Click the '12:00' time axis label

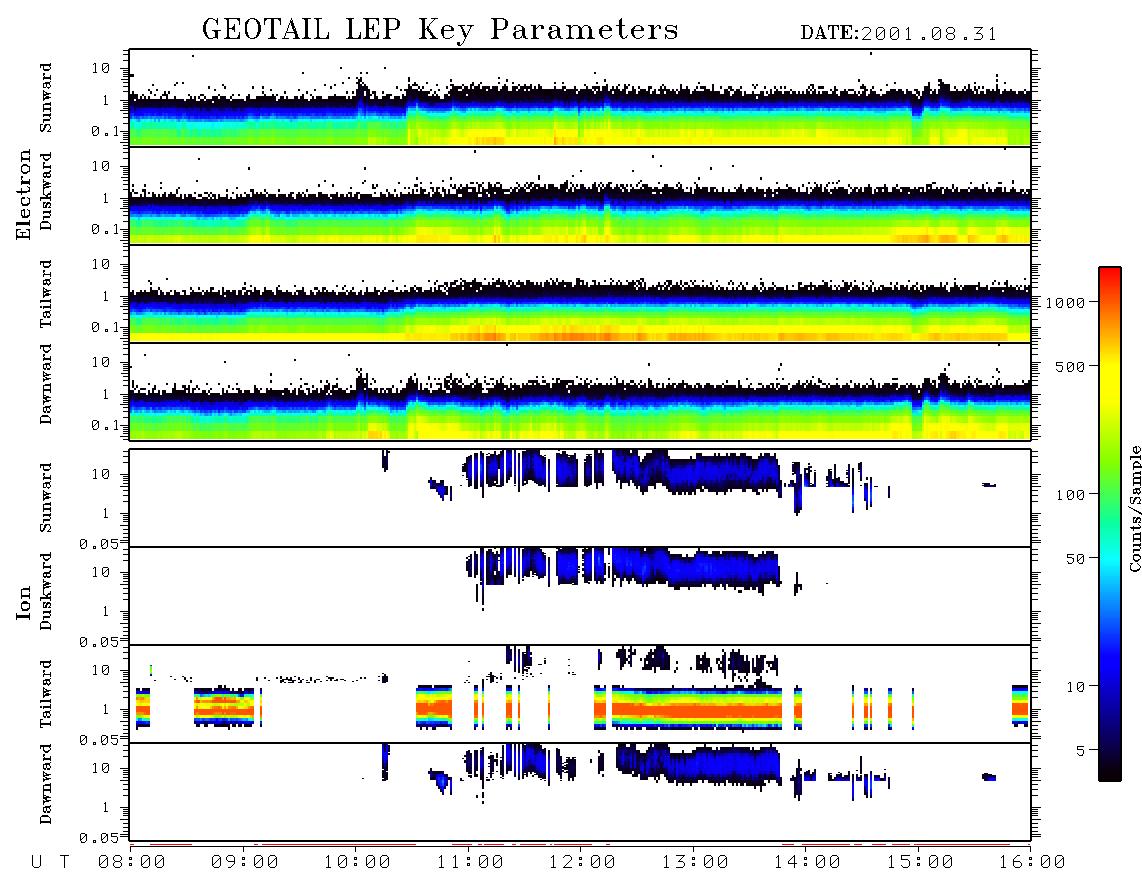pyautogui.click(x=582, y=863)
